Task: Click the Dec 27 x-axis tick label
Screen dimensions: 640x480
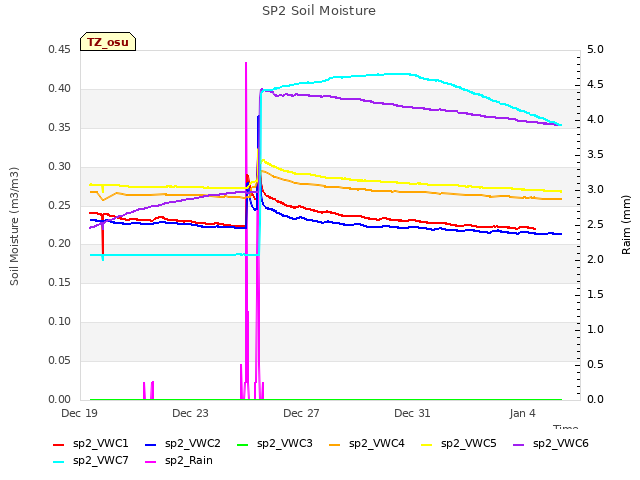Action: point(301,413)
